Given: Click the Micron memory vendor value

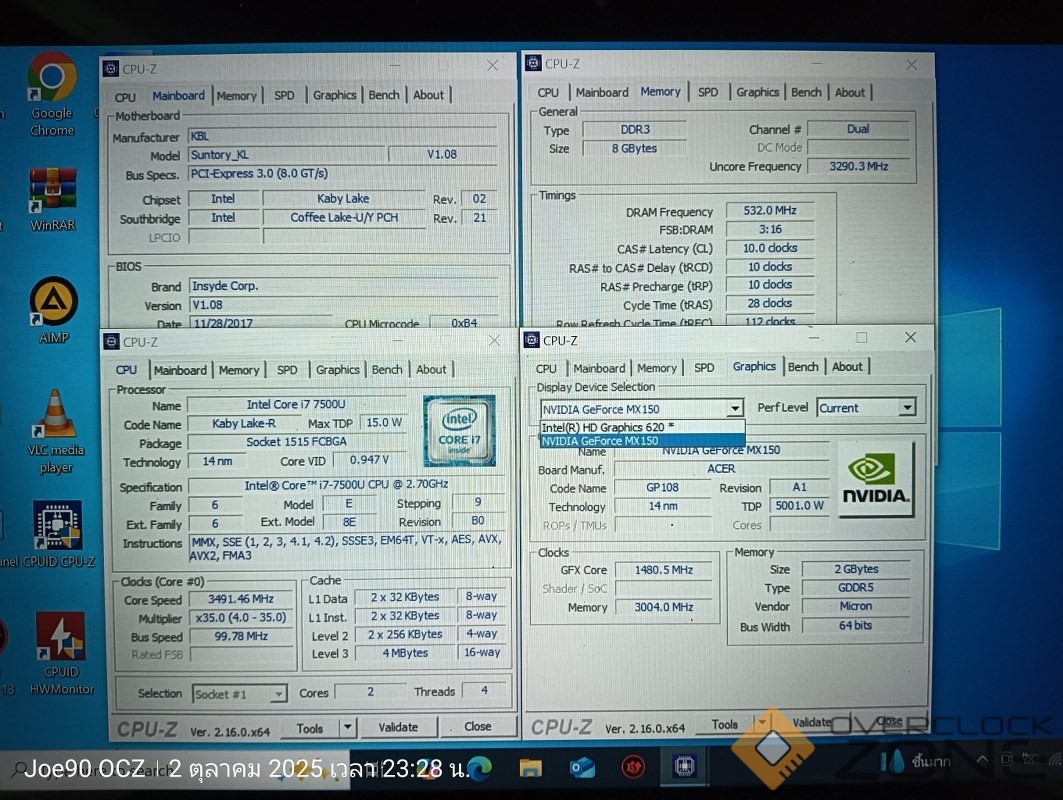Looking at the screenshot, I should point(856,606).
